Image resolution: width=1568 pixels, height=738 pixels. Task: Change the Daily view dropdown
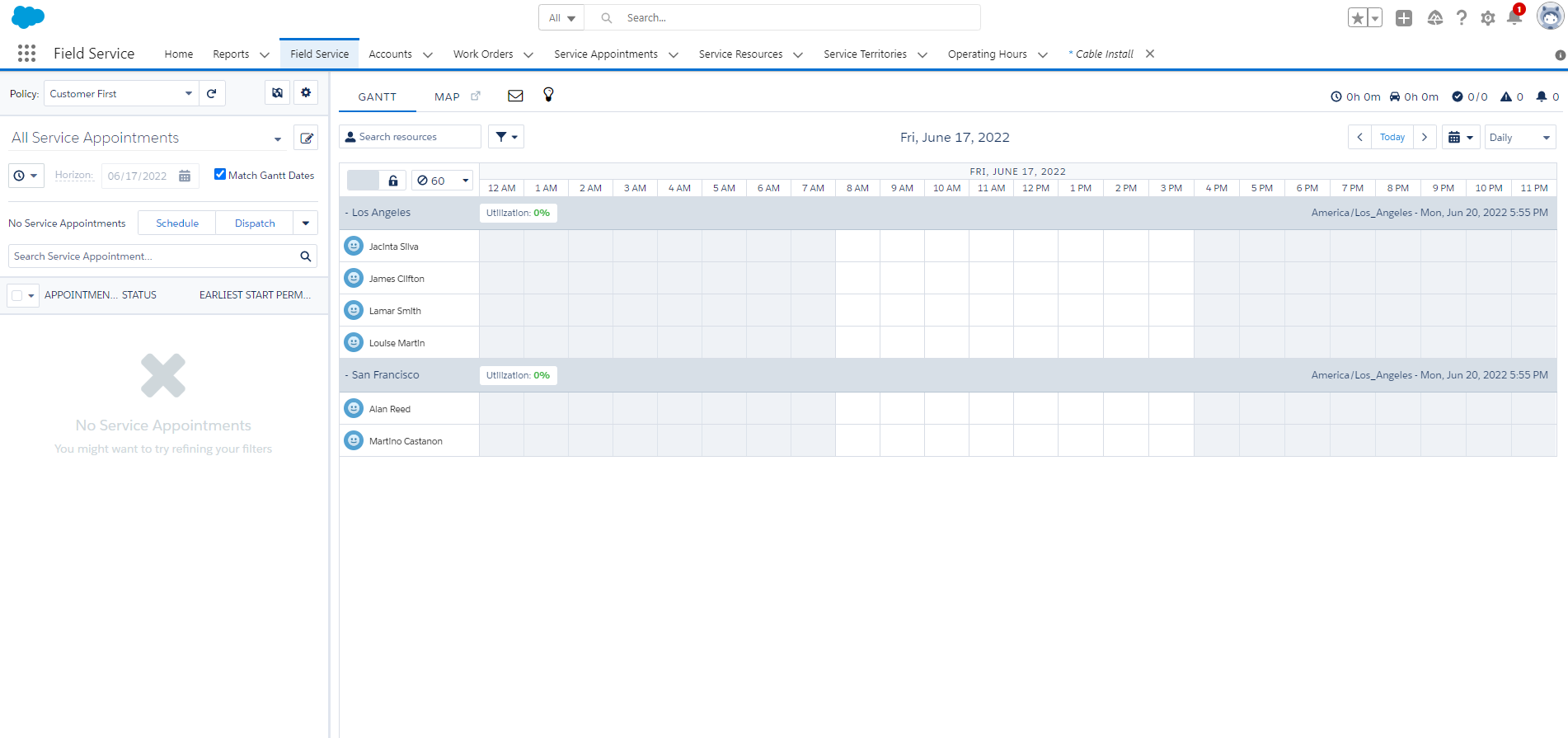pos(1520,137)
